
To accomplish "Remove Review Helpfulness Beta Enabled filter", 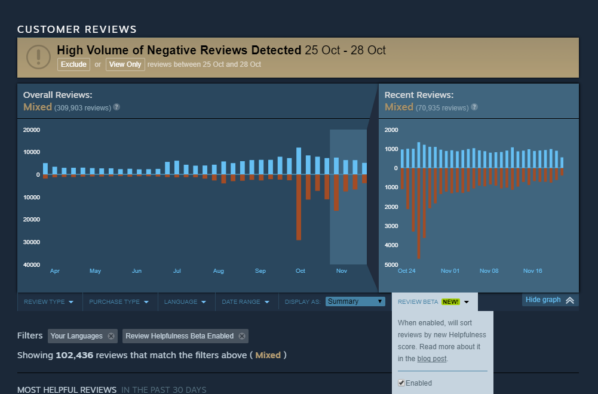I will (x=242, y=336).
